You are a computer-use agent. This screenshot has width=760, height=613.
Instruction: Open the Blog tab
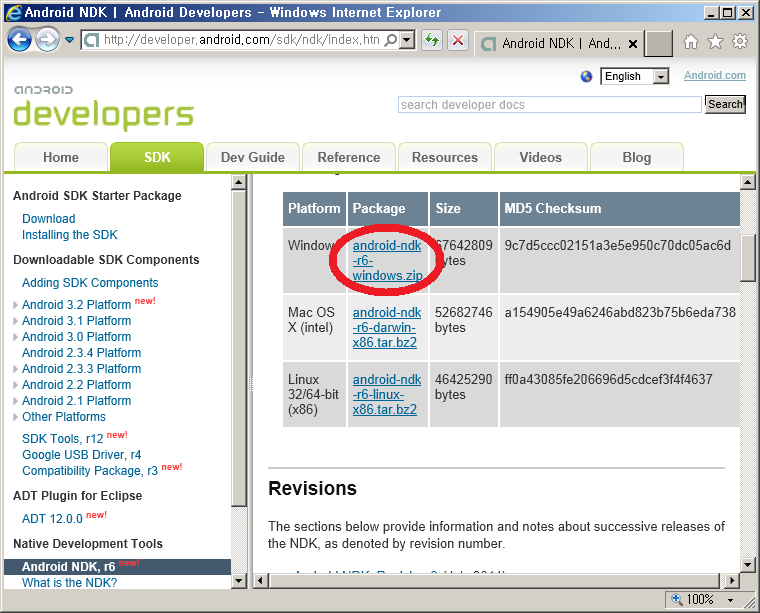(636, 157)
